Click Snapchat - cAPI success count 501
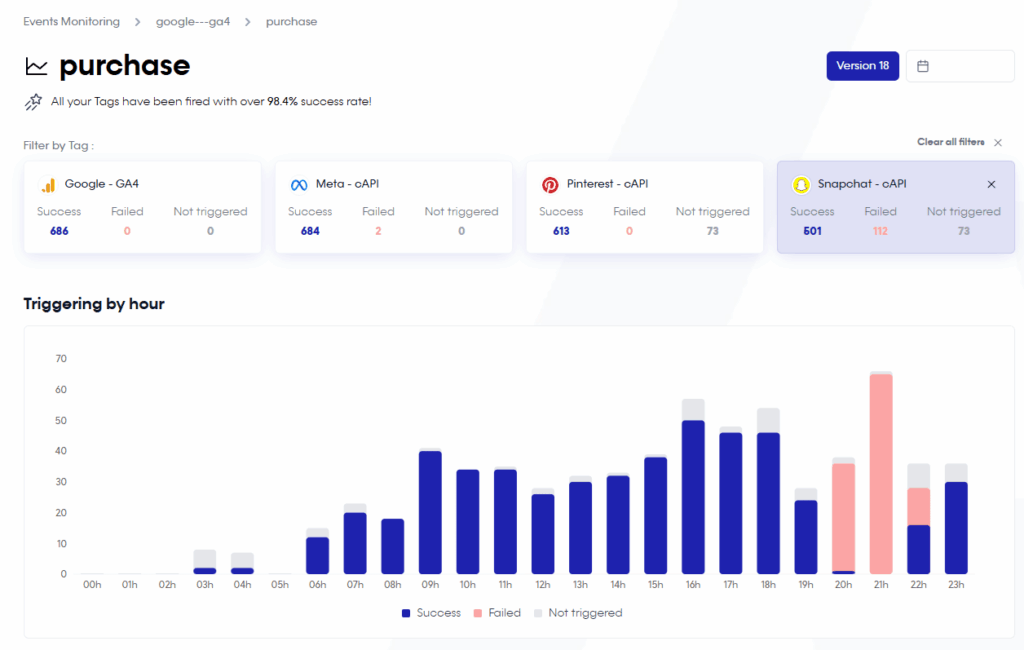The image size is (1024, 650). (812, 231)
